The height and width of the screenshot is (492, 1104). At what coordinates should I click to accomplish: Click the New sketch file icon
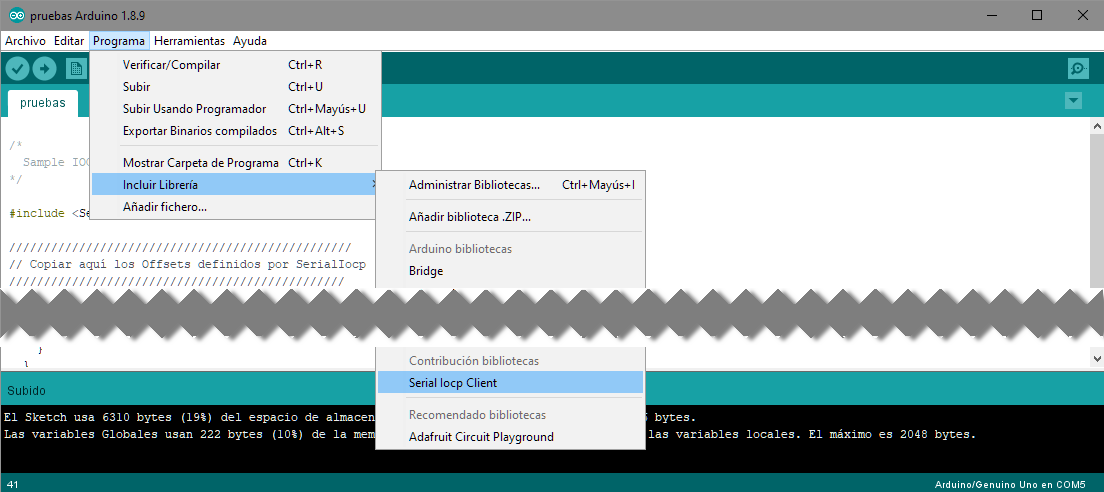click(x=75, y=68)
